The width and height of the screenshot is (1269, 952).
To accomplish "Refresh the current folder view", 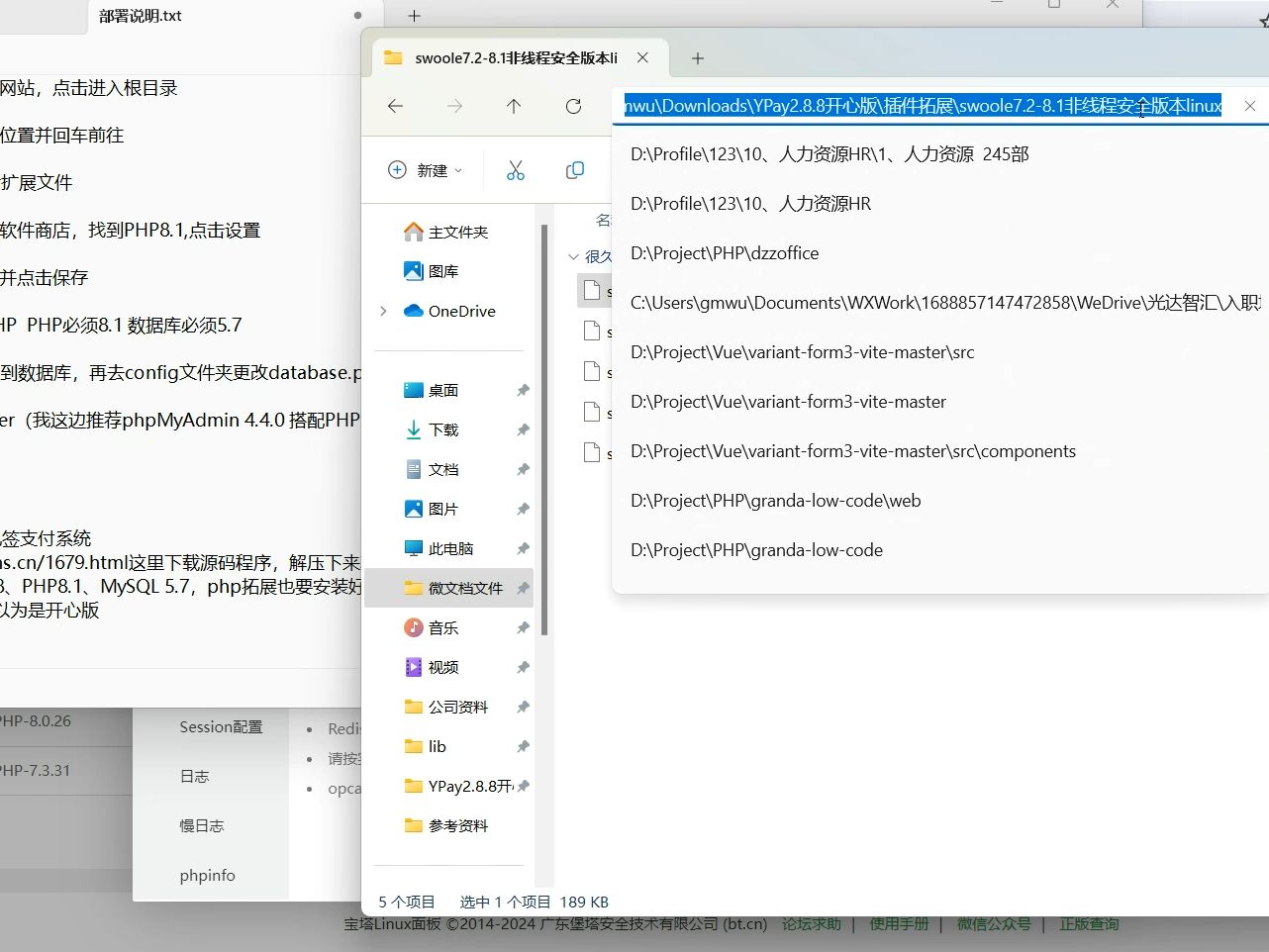I will click(573, 106).
